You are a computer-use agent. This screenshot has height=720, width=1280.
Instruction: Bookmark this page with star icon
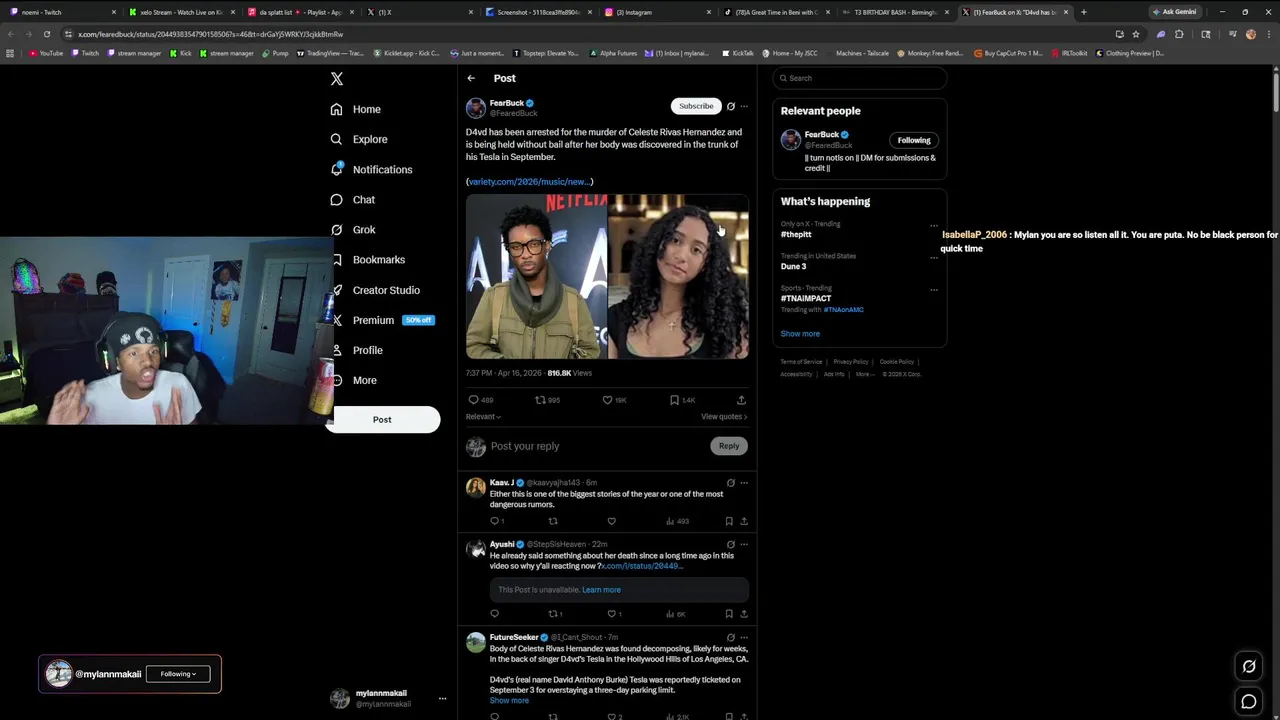coord(1136,34)
